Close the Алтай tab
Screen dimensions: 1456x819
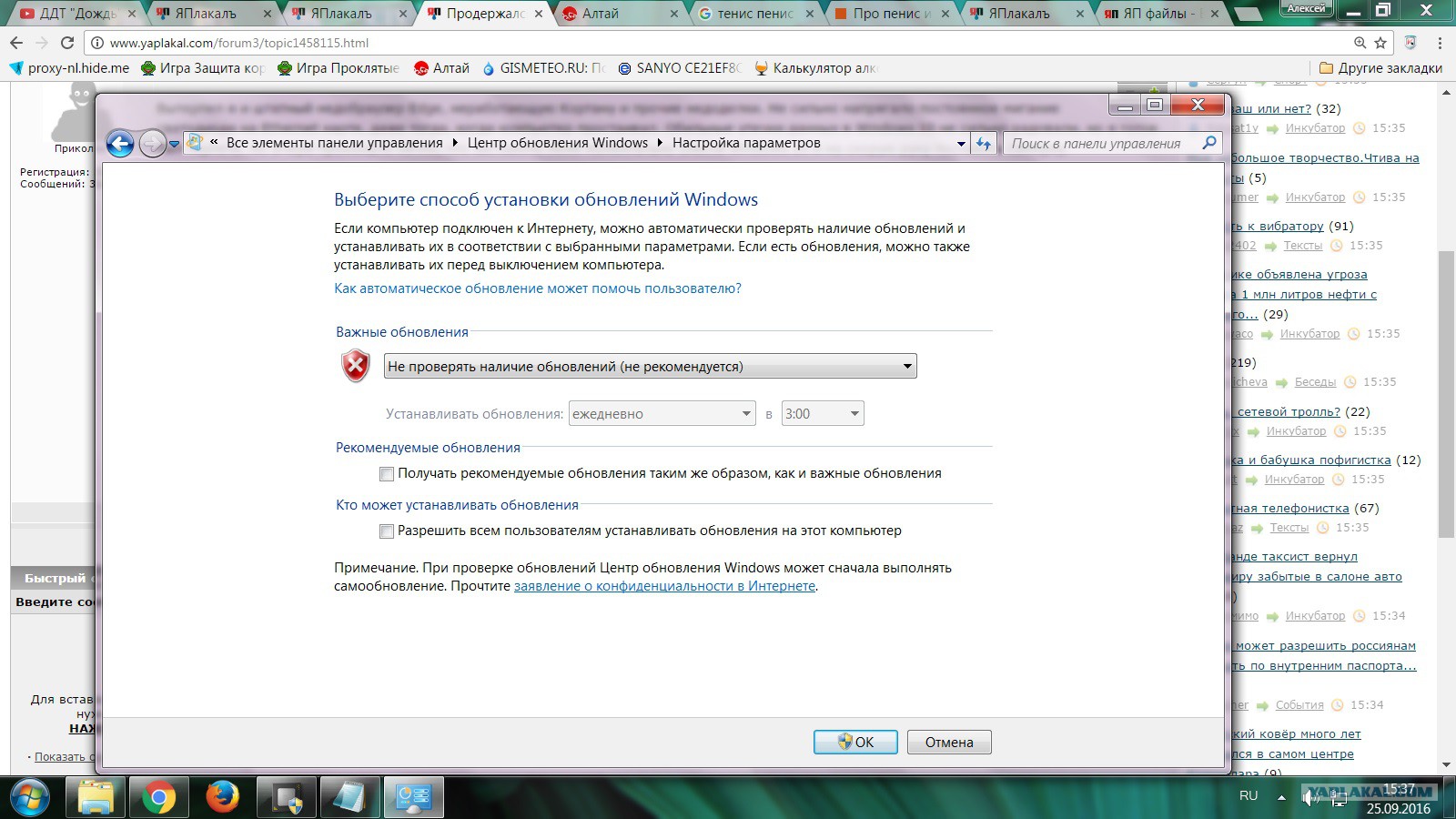(x=674, y=14)
